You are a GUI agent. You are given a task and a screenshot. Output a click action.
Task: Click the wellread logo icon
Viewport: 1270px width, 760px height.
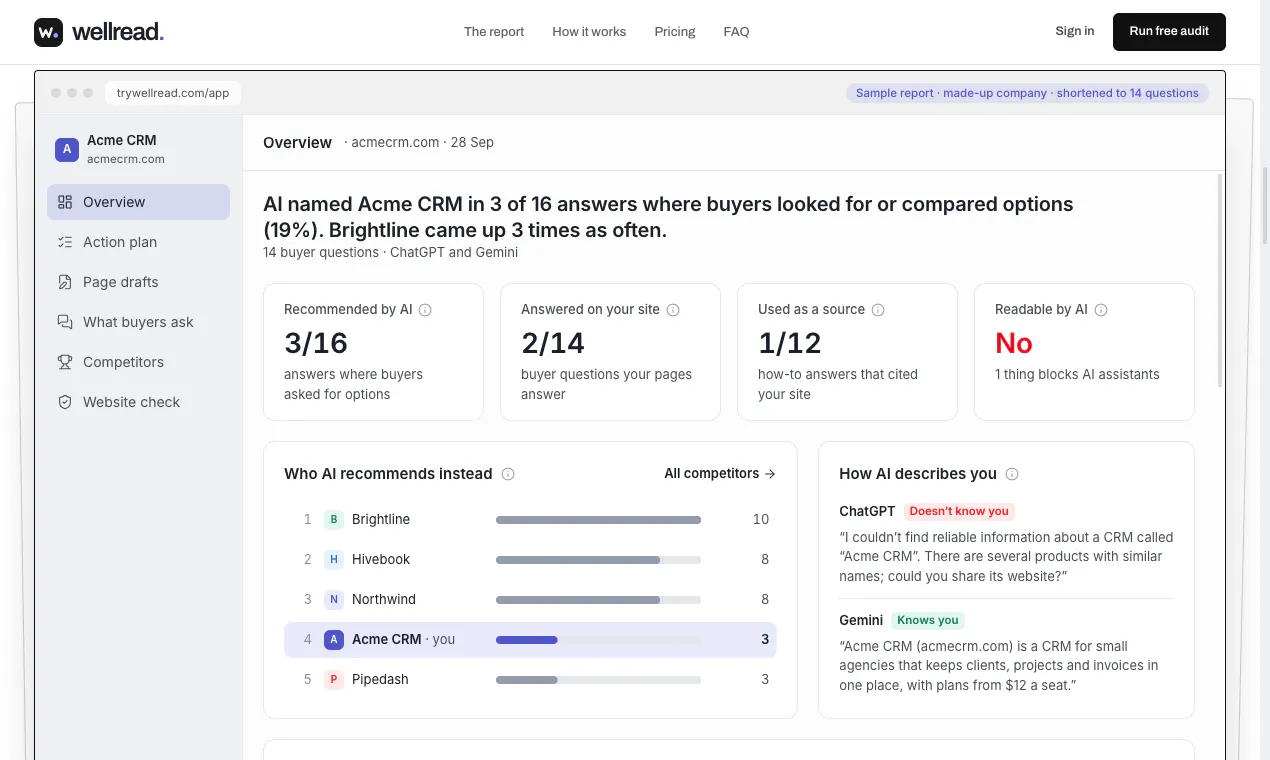(x=48, y=32)
